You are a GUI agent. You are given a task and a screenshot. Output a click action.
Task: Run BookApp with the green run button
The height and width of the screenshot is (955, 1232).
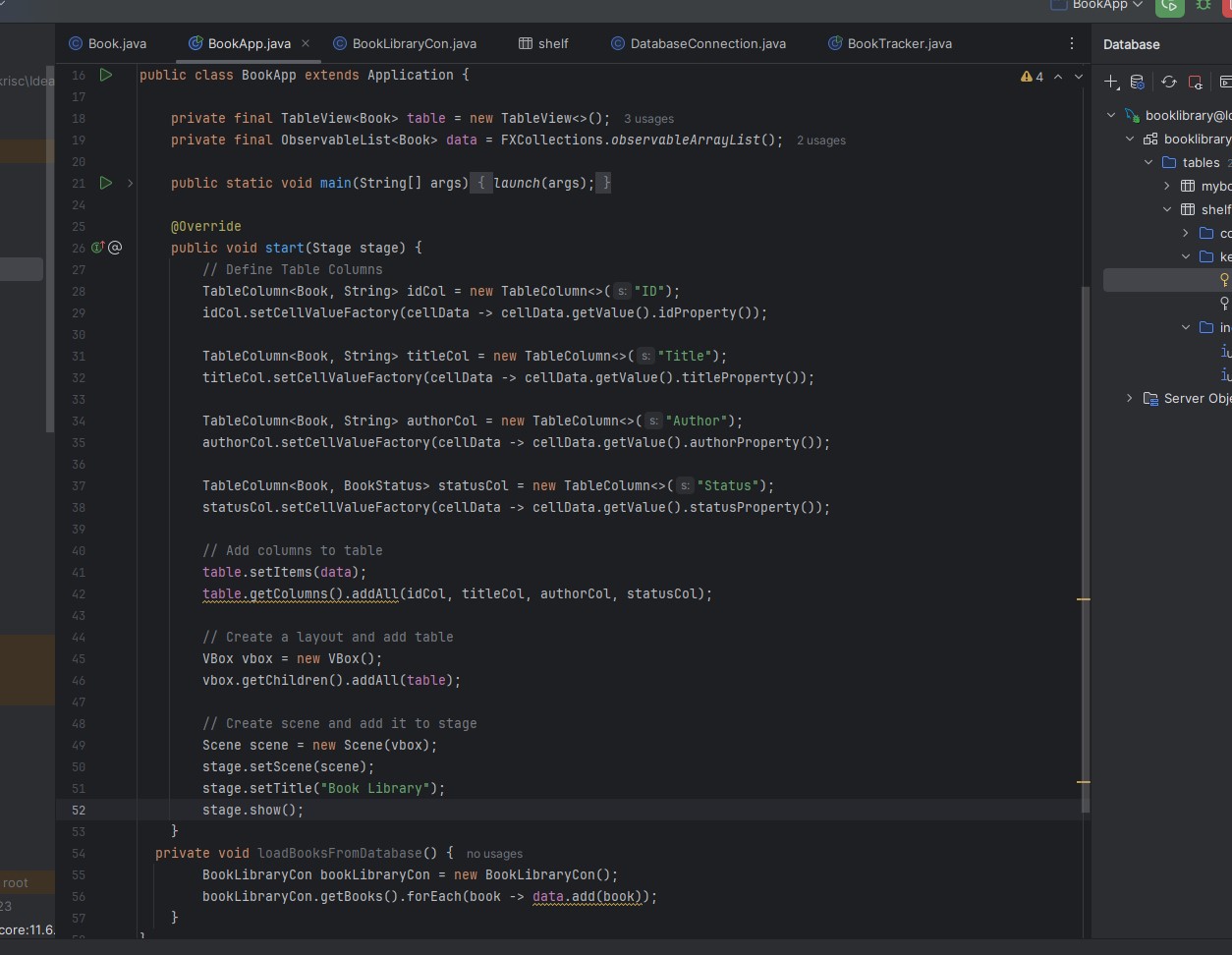click(x=1169, y=8)
